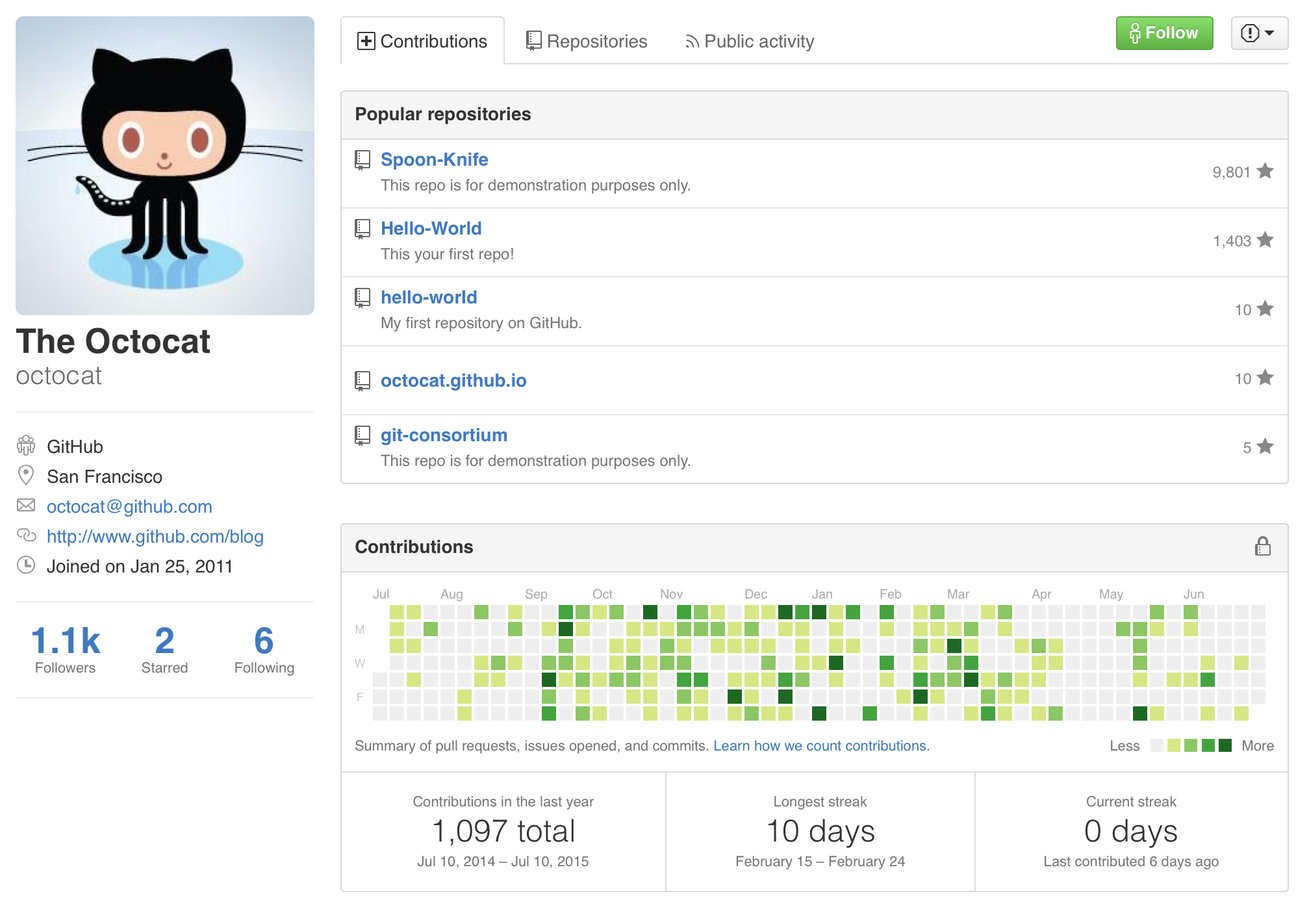Follow The Octocat

[x=1164, y=33]
